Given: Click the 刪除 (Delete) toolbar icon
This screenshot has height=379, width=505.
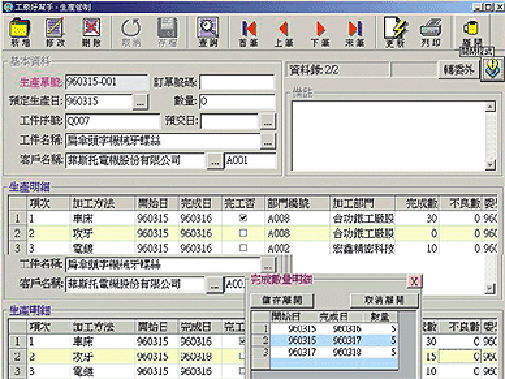Looking at the screenshot, I should pos(91,32).
